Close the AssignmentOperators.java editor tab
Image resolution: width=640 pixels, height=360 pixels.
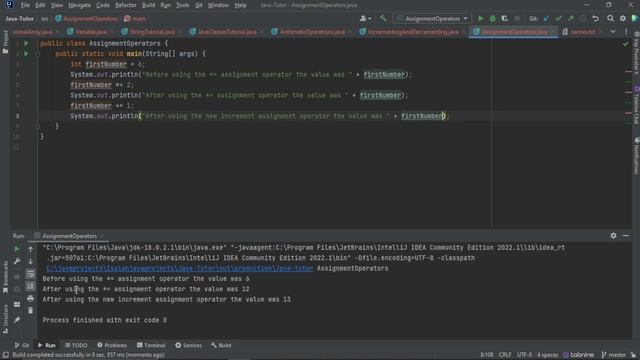click(553, 32)
